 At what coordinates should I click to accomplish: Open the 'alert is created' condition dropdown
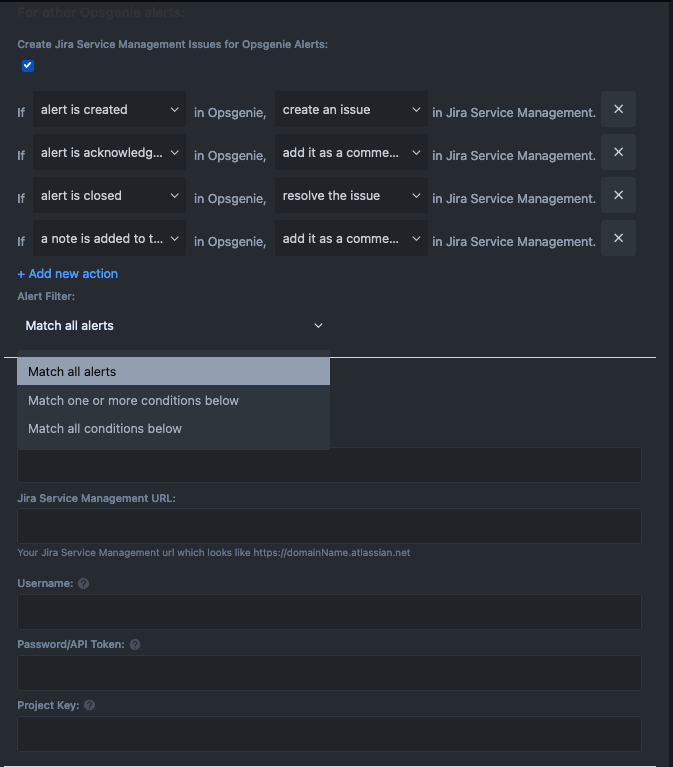point(109,110)
